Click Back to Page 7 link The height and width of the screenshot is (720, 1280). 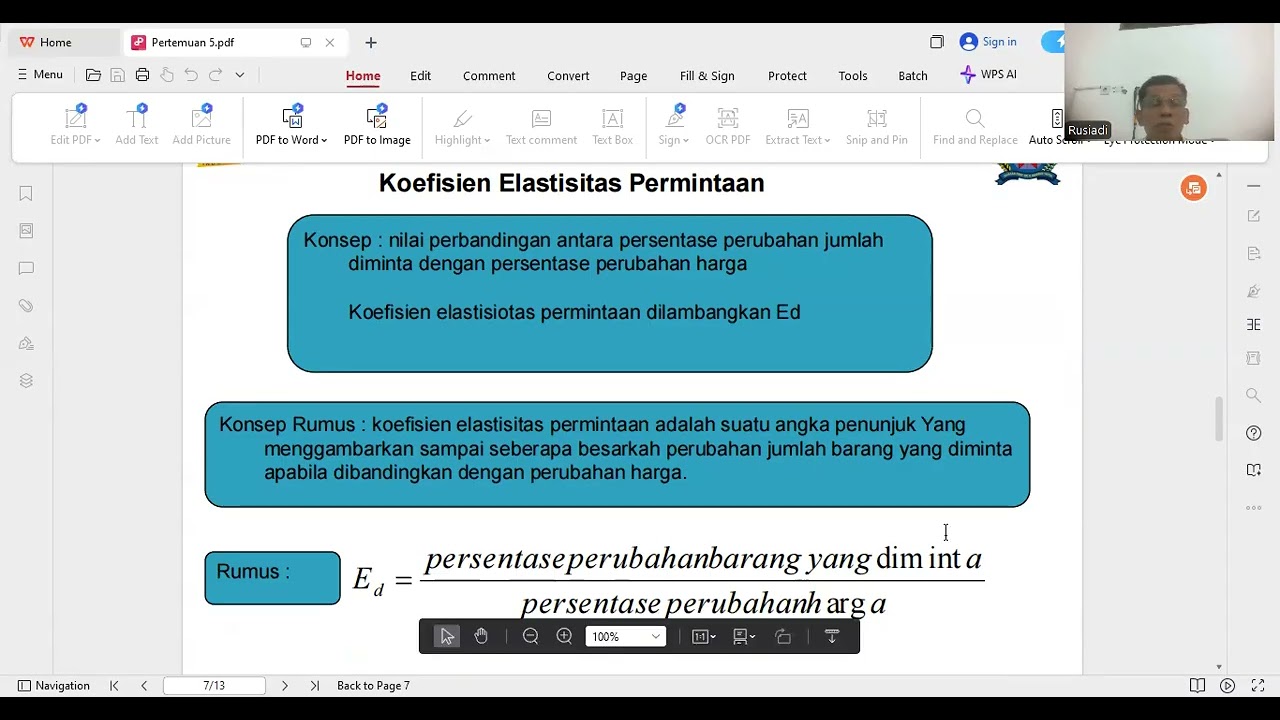click(373, 686)
